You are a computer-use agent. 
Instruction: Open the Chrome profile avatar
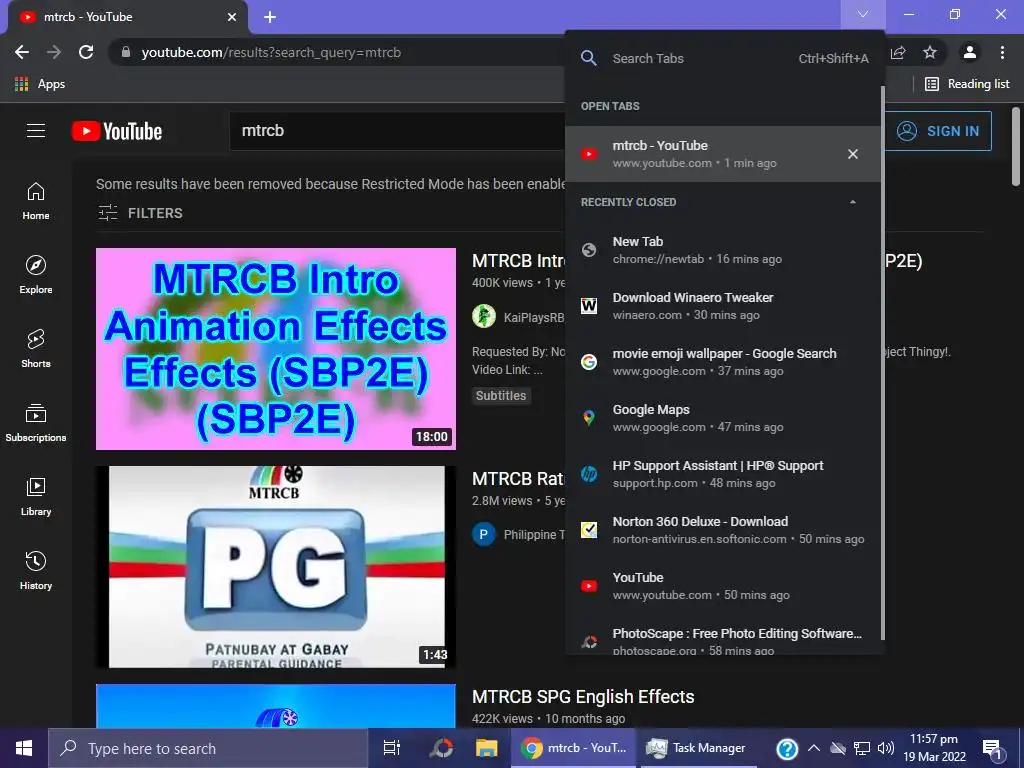point(970,52)
